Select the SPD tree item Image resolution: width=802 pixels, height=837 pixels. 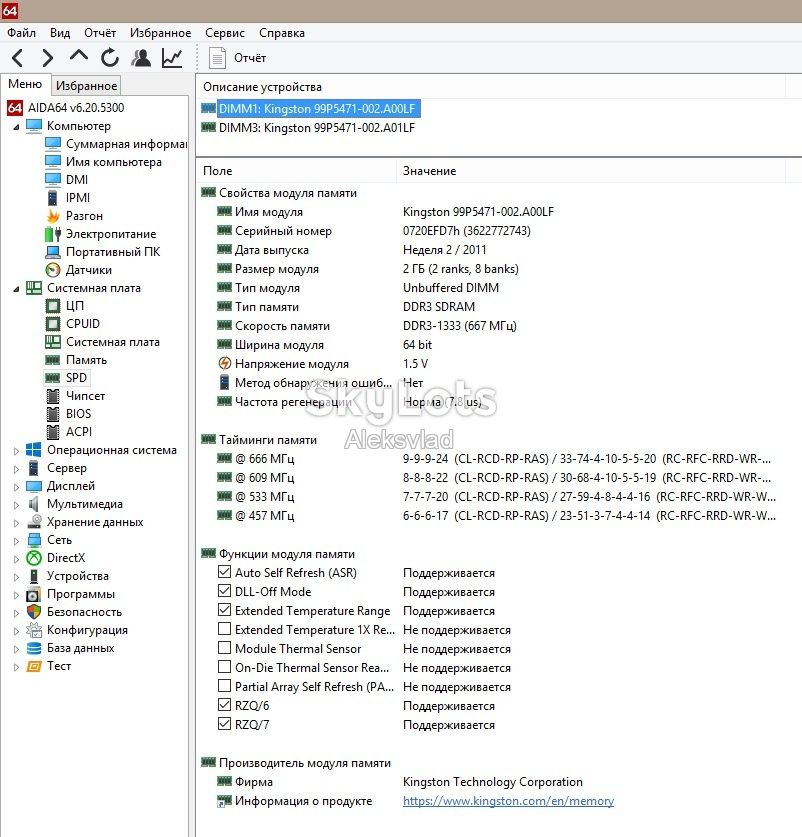(76, 378)
